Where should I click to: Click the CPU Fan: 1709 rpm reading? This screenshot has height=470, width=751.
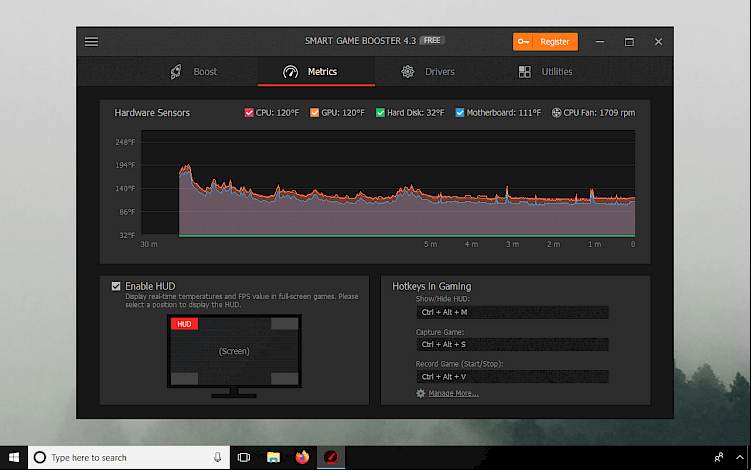click(x=599, y=113)
